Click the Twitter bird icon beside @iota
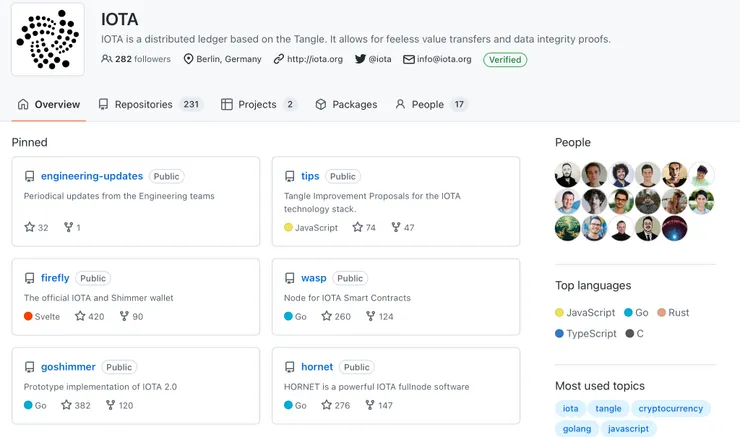 tap(361, 59)
